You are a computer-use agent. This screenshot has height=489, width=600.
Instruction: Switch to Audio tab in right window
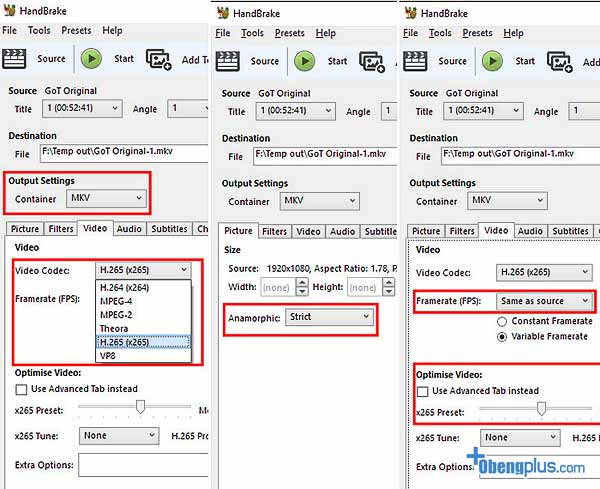[530, 231]
